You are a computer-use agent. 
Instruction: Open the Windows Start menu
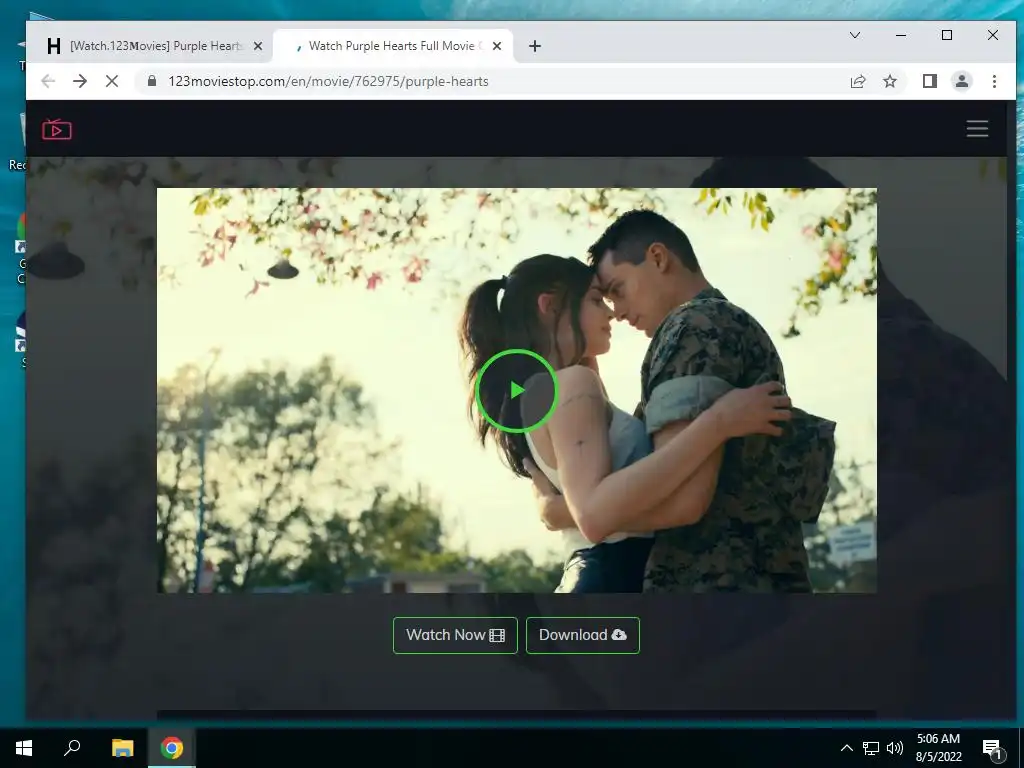[24, 748]
